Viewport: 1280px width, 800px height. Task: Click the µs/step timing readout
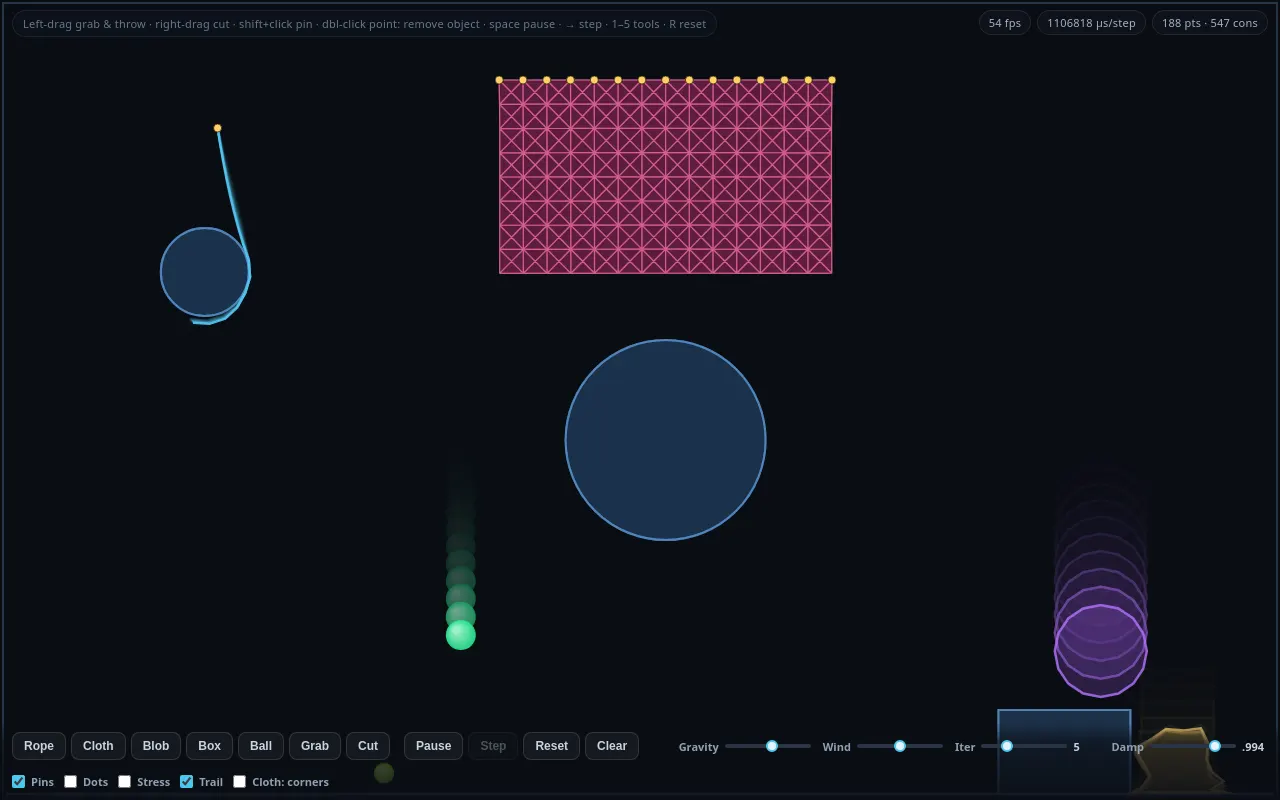(x=1091, y=23)
